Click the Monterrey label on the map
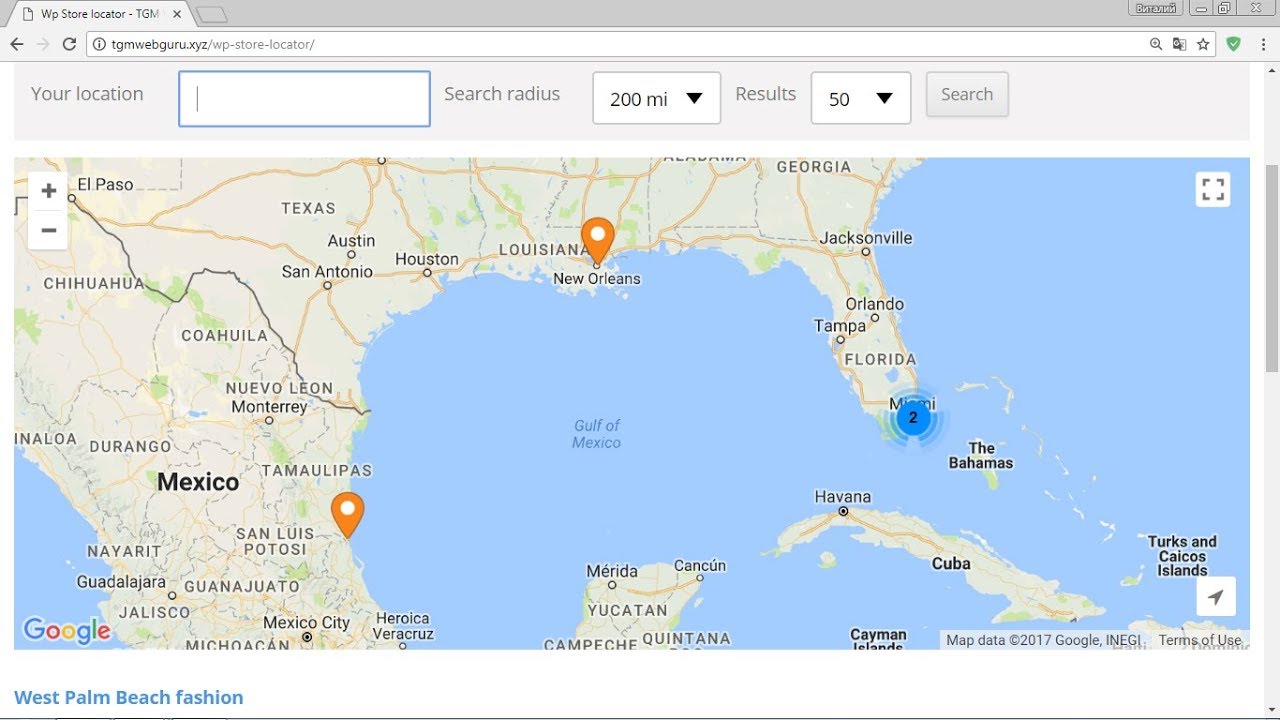 point(269,407)
